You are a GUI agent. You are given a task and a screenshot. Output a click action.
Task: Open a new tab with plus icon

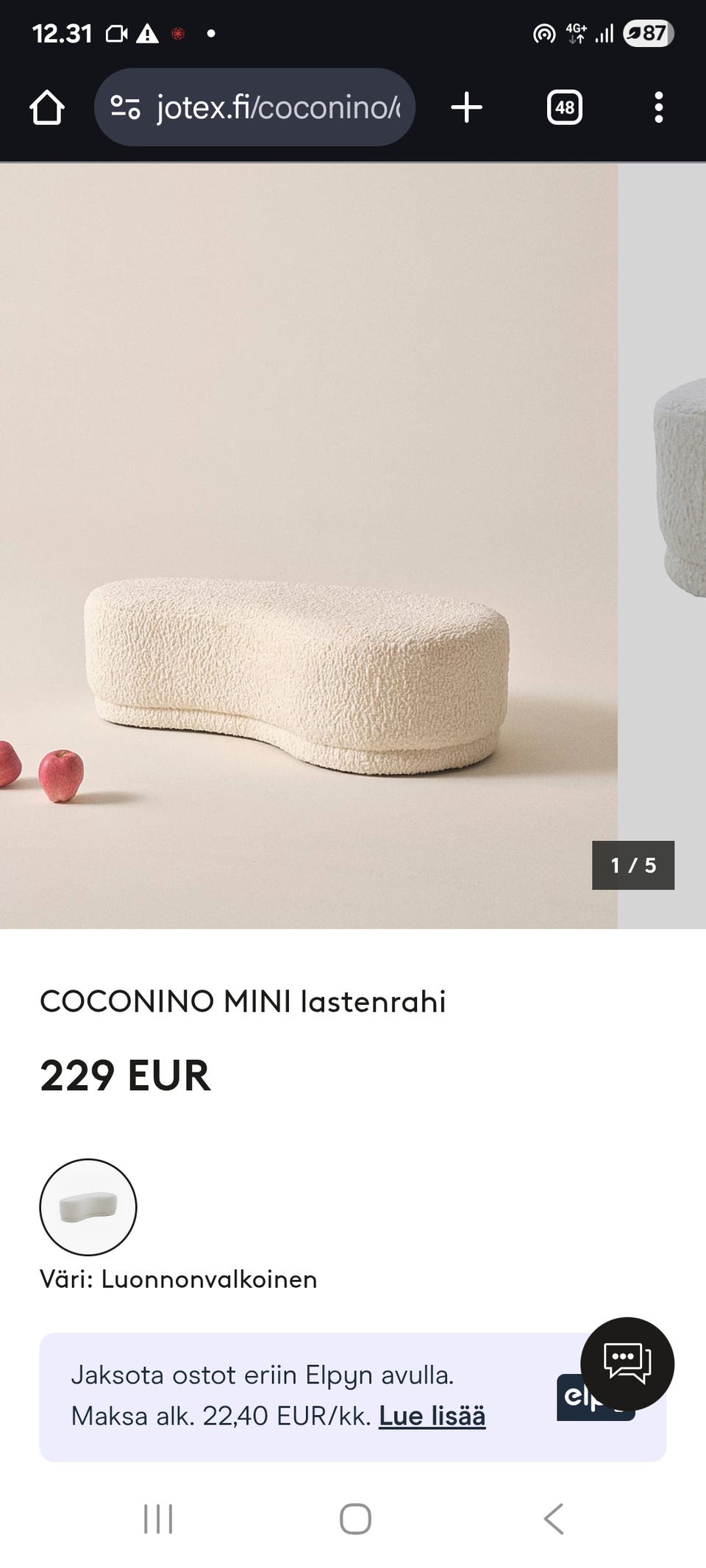click(466, 107)
